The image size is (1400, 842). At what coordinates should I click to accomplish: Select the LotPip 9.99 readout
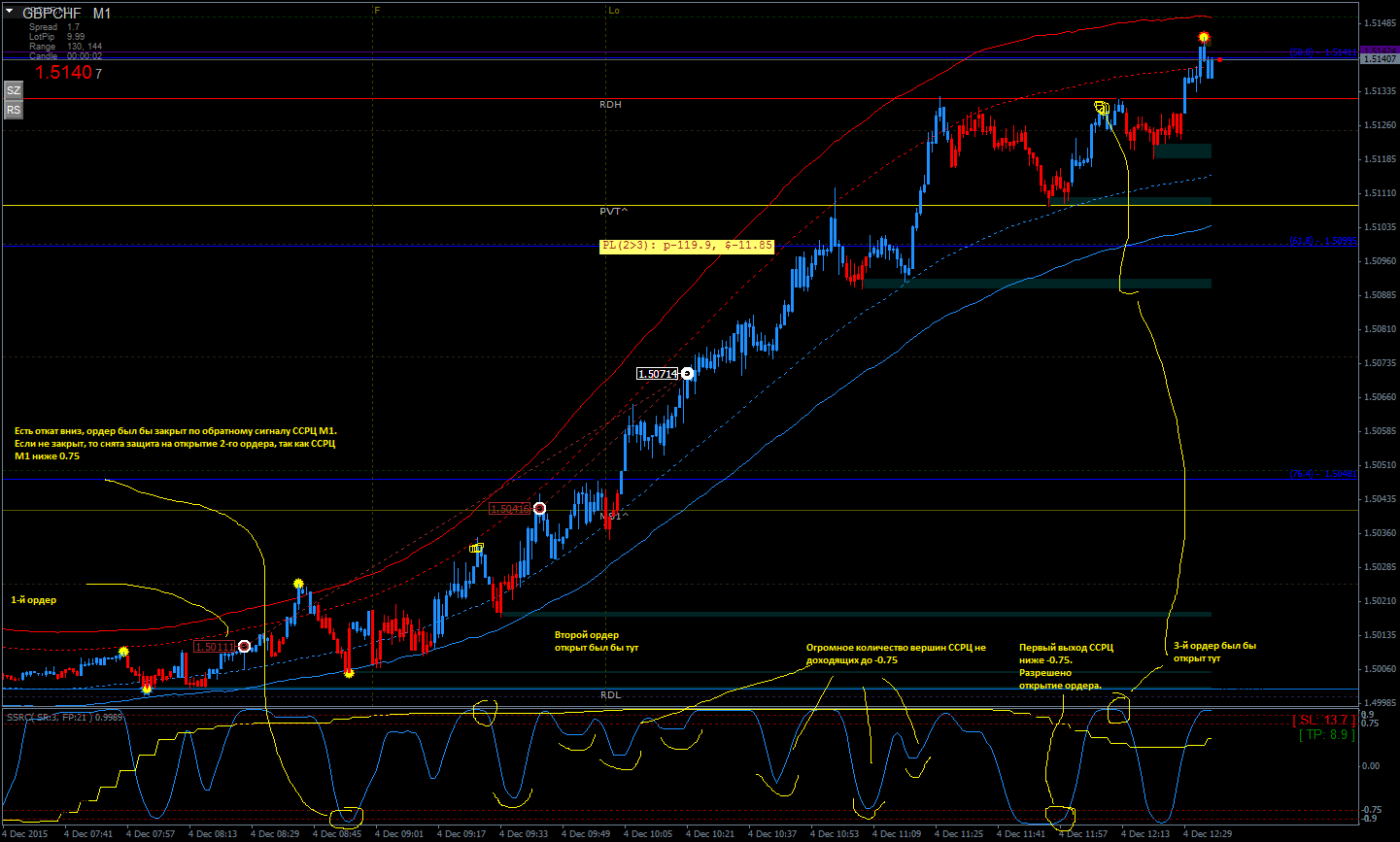point(56,37)
